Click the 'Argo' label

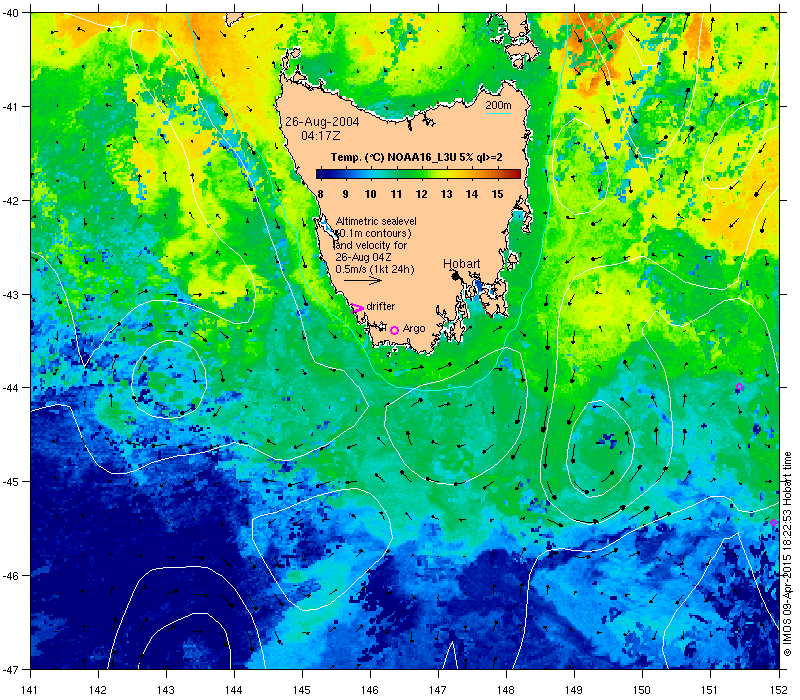point(414,329)
